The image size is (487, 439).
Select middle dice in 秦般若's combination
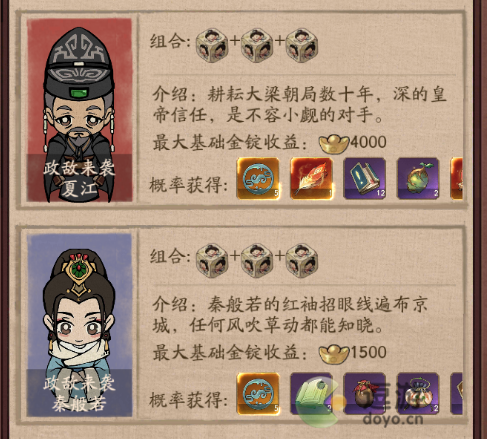coord(257,260)
